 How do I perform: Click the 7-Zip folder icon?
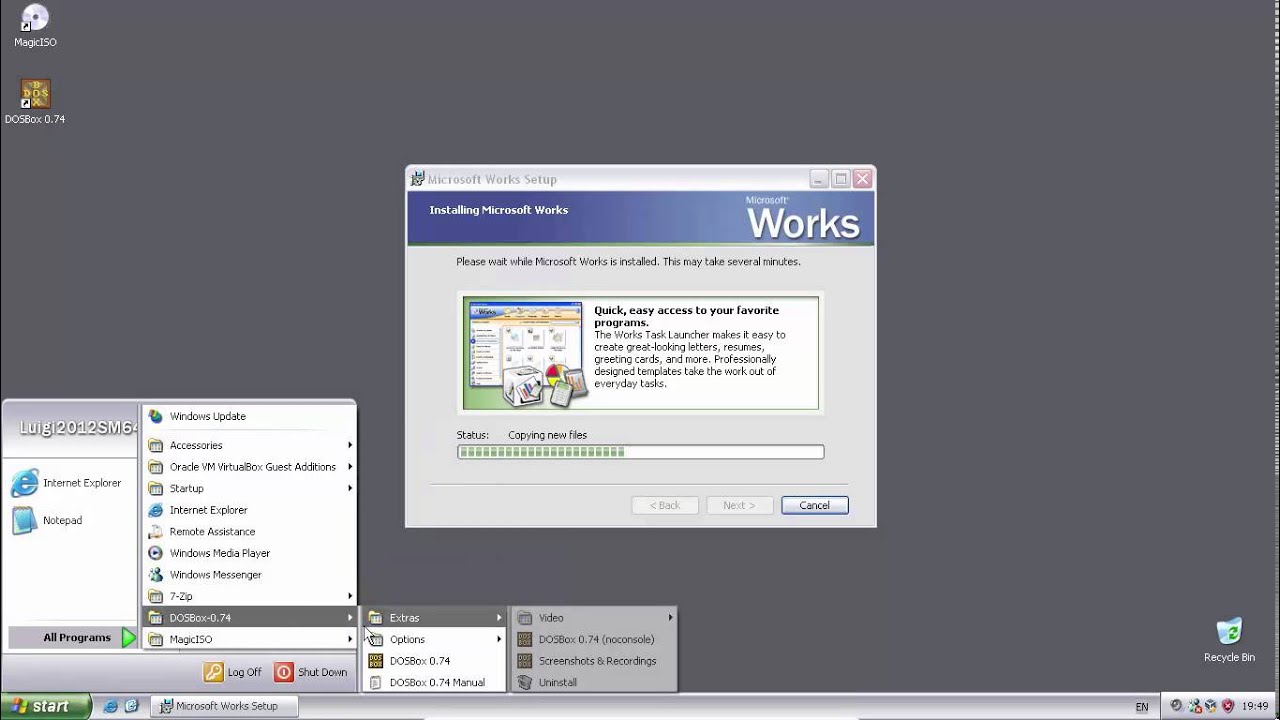pyautogui.click(x=156, y=596)
